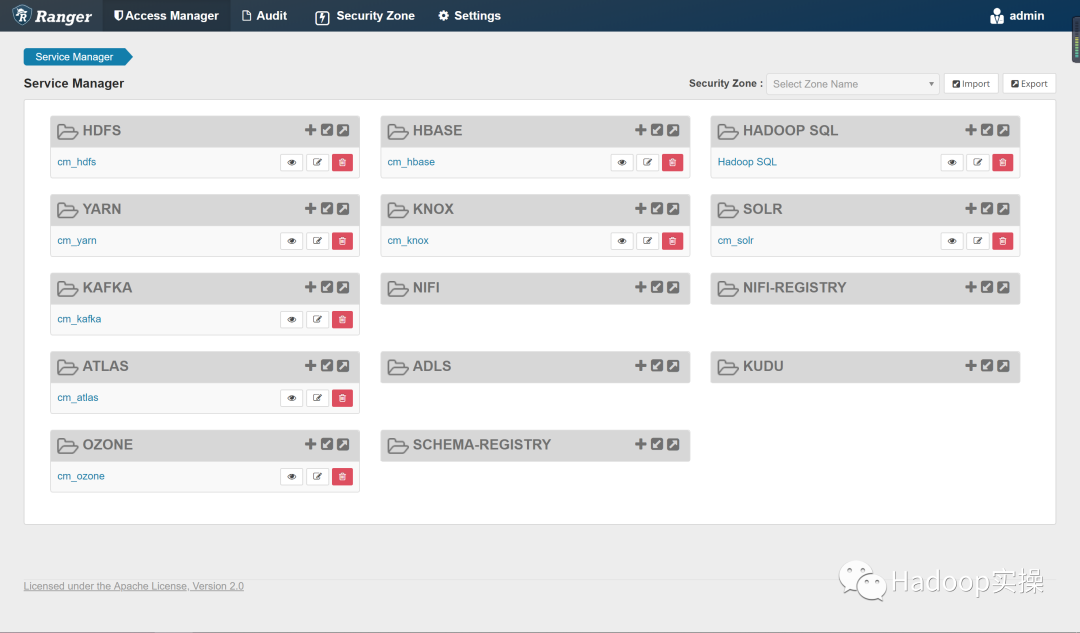Image resolution: width=1080 pixels, height=633 pixels.
Task: Add a new KUDU service
Action: pyautogui.click(x=970, y=366)
